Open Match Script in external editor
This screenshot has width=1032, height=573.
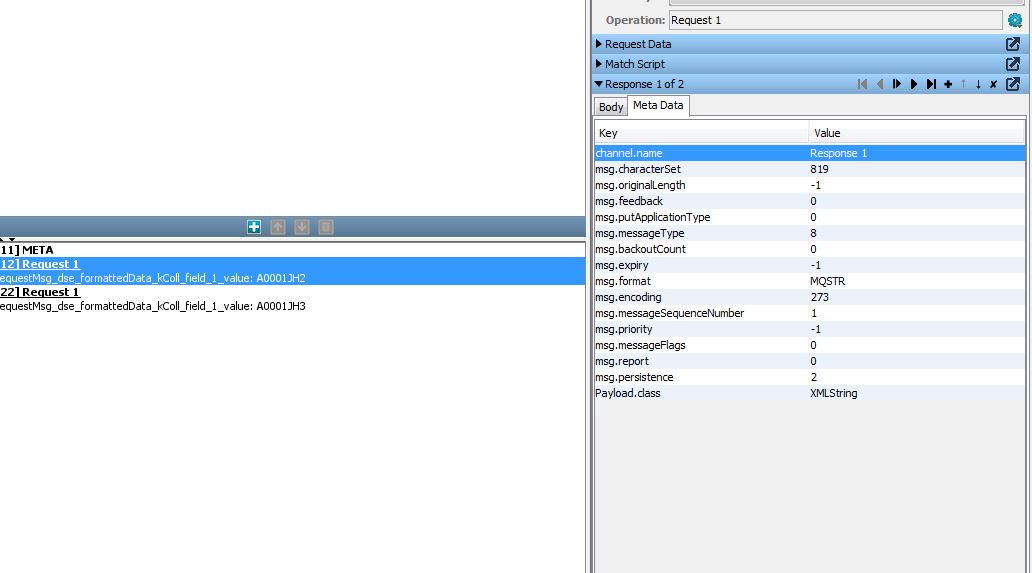pyautogui.click(x=1013, y=64)
